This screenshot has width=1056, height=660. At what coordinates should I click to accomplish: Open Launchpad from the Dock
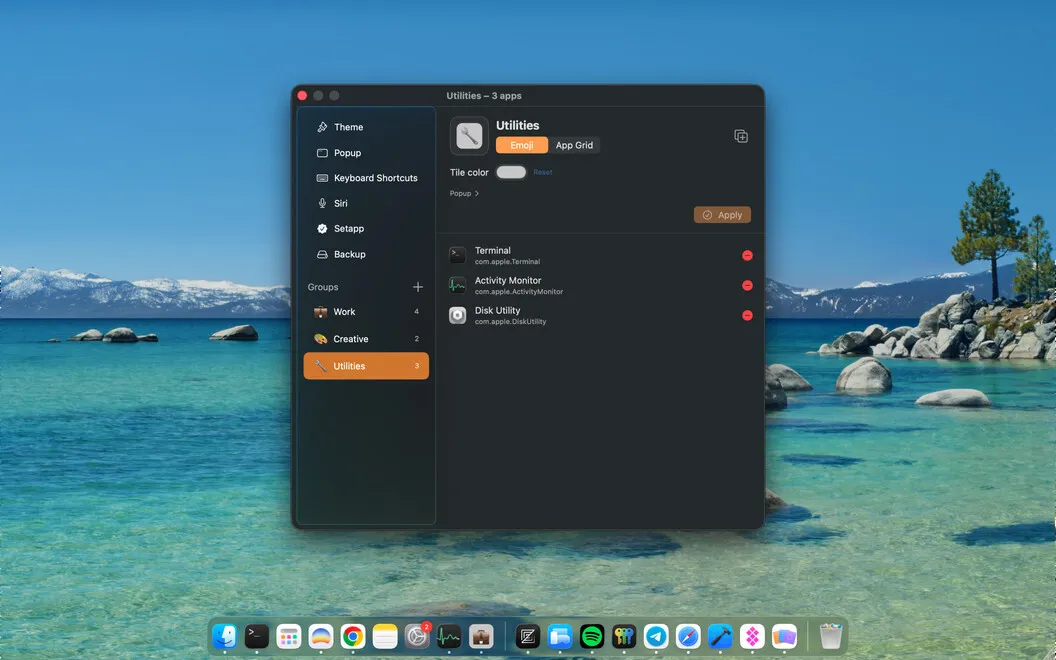[x=288, y=636]
